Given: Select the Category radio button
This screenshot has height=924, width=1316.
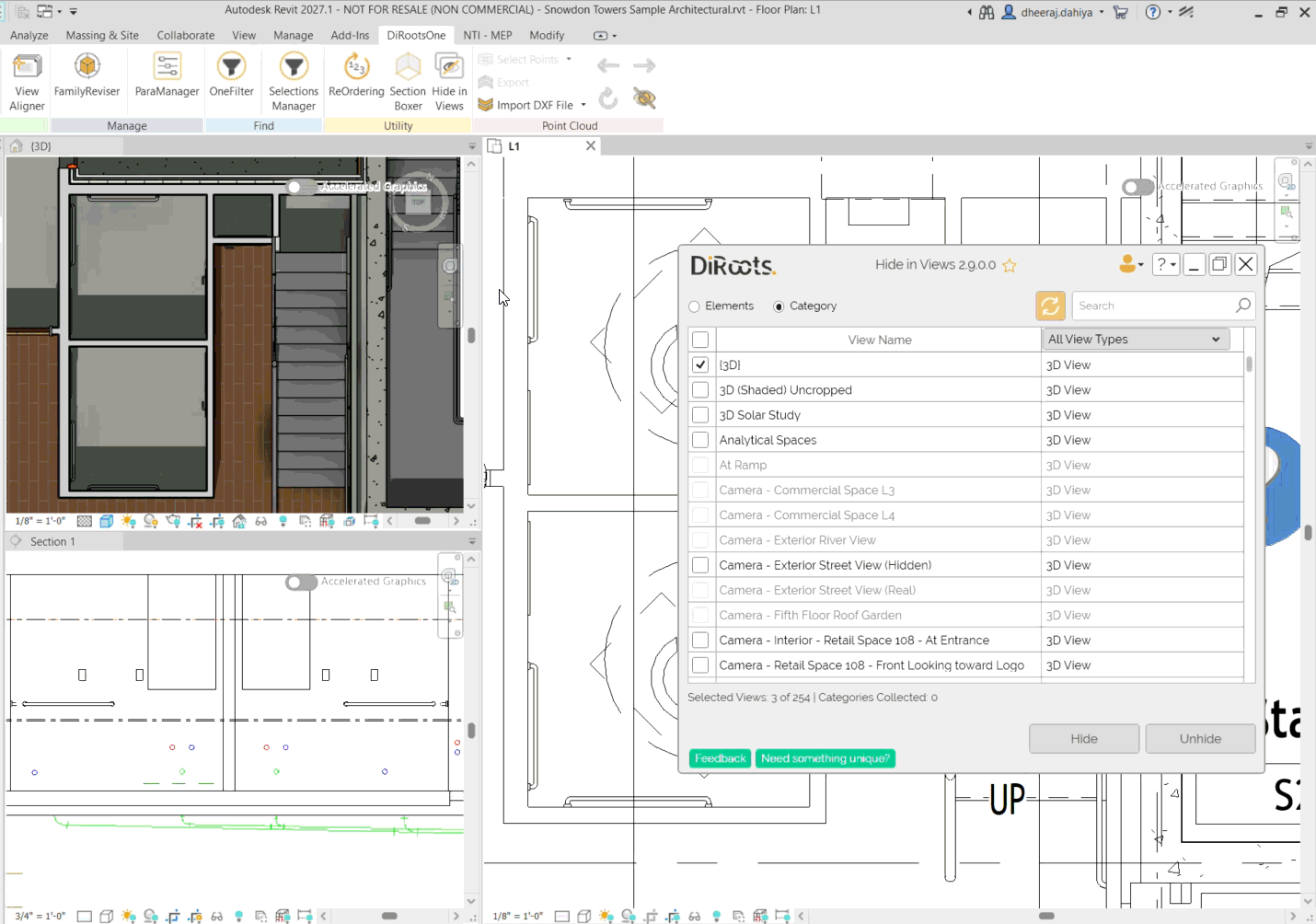Looking at the screenshot, I should pos(779,306).
